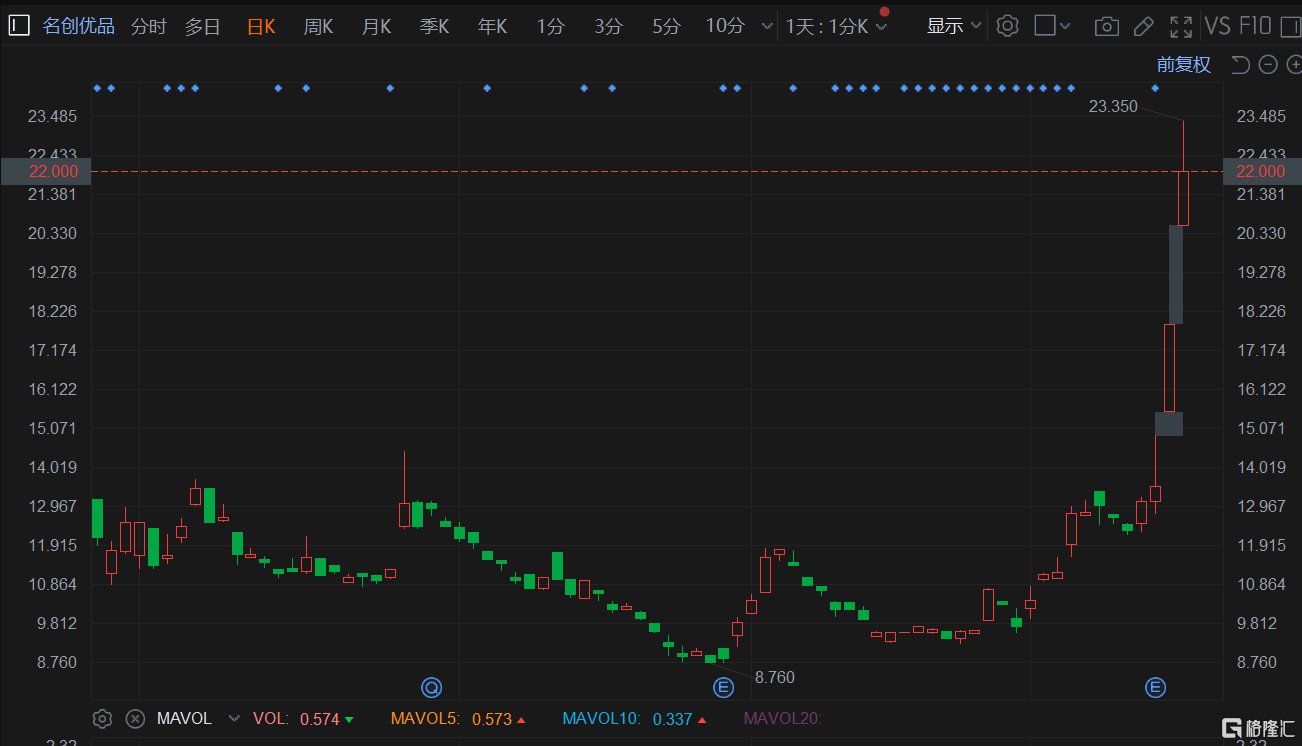Remove the MAVOL indicator via the X icon
1302x746 pixels.
[x=135, y=718]
